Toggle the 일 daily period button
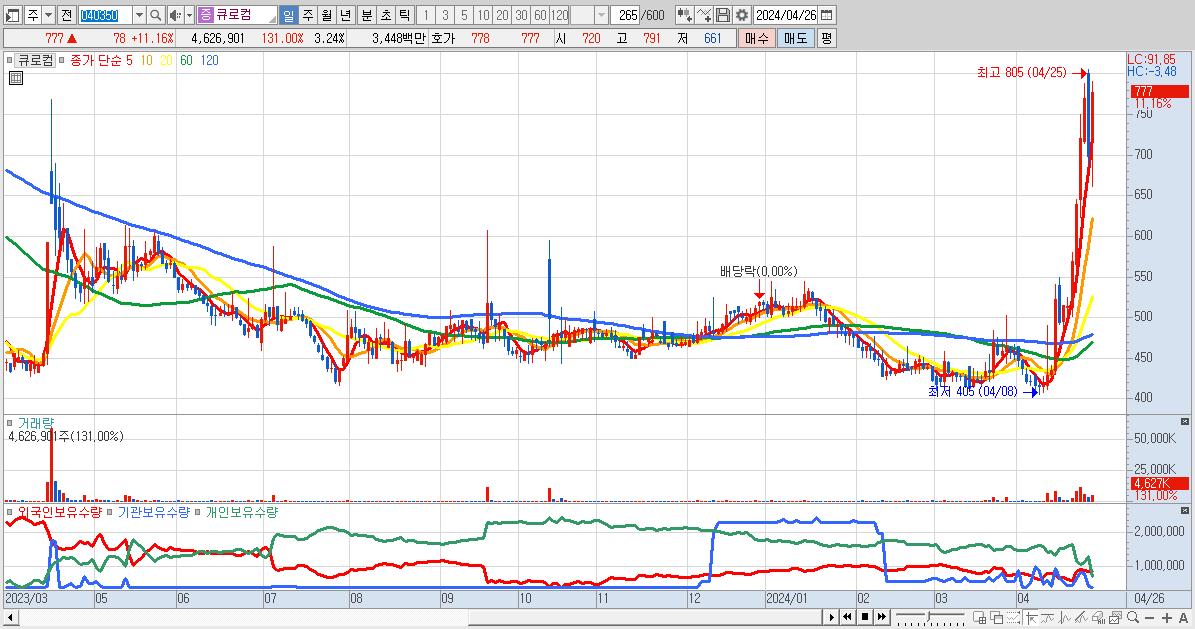 pyautogui.click(x=288, y=15)
